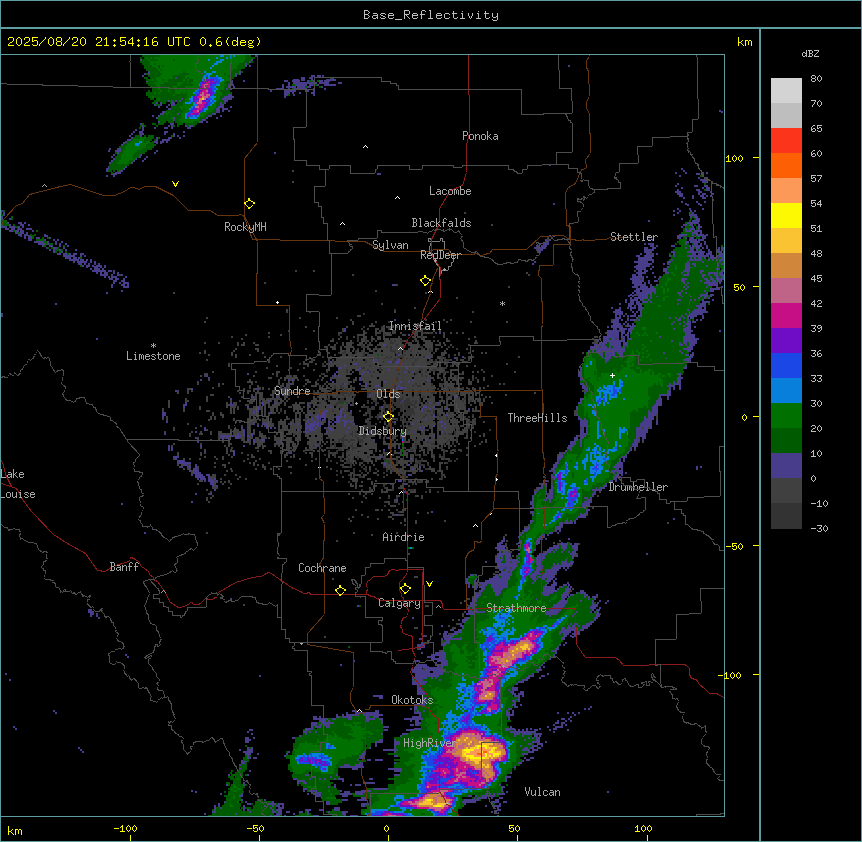Click the Ponoka city label
Image resolution: width=862 pixels, height=842 pixels.
coord(480,136)
